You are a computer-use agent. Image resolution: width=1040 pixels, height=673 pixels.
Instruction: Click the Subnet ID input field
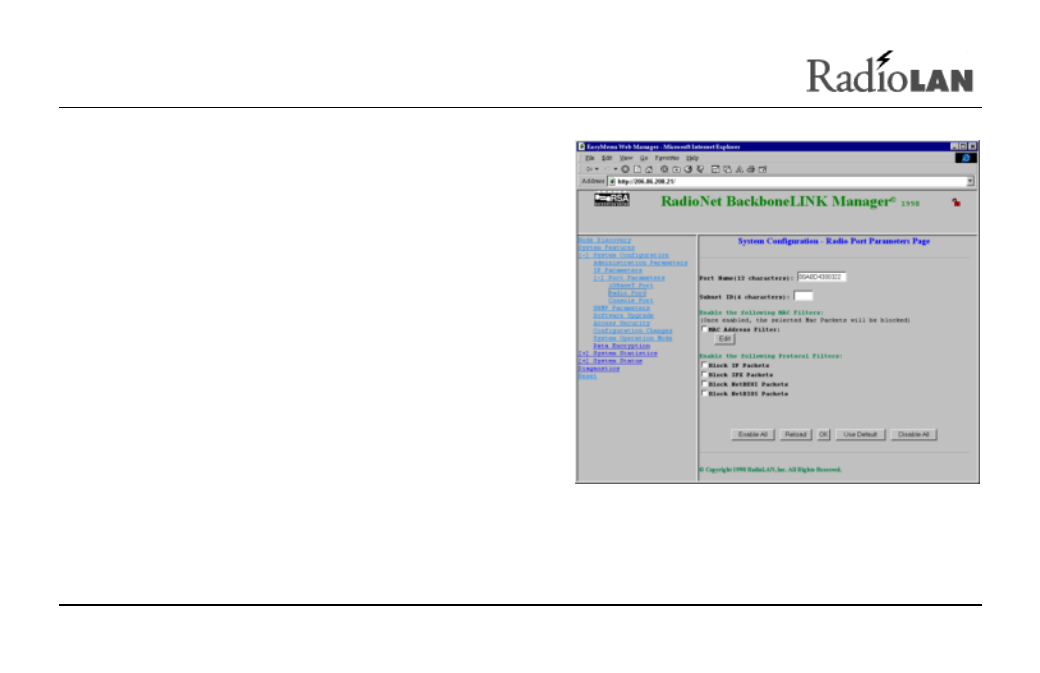(x=803, y=296)
